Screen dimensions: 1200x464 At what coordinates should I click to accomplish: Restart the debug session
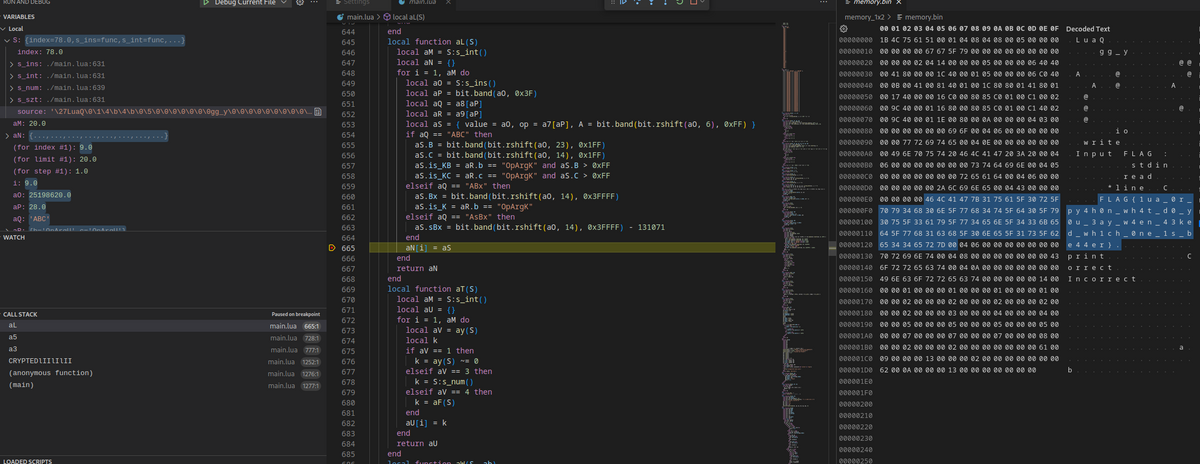(680, 2)
